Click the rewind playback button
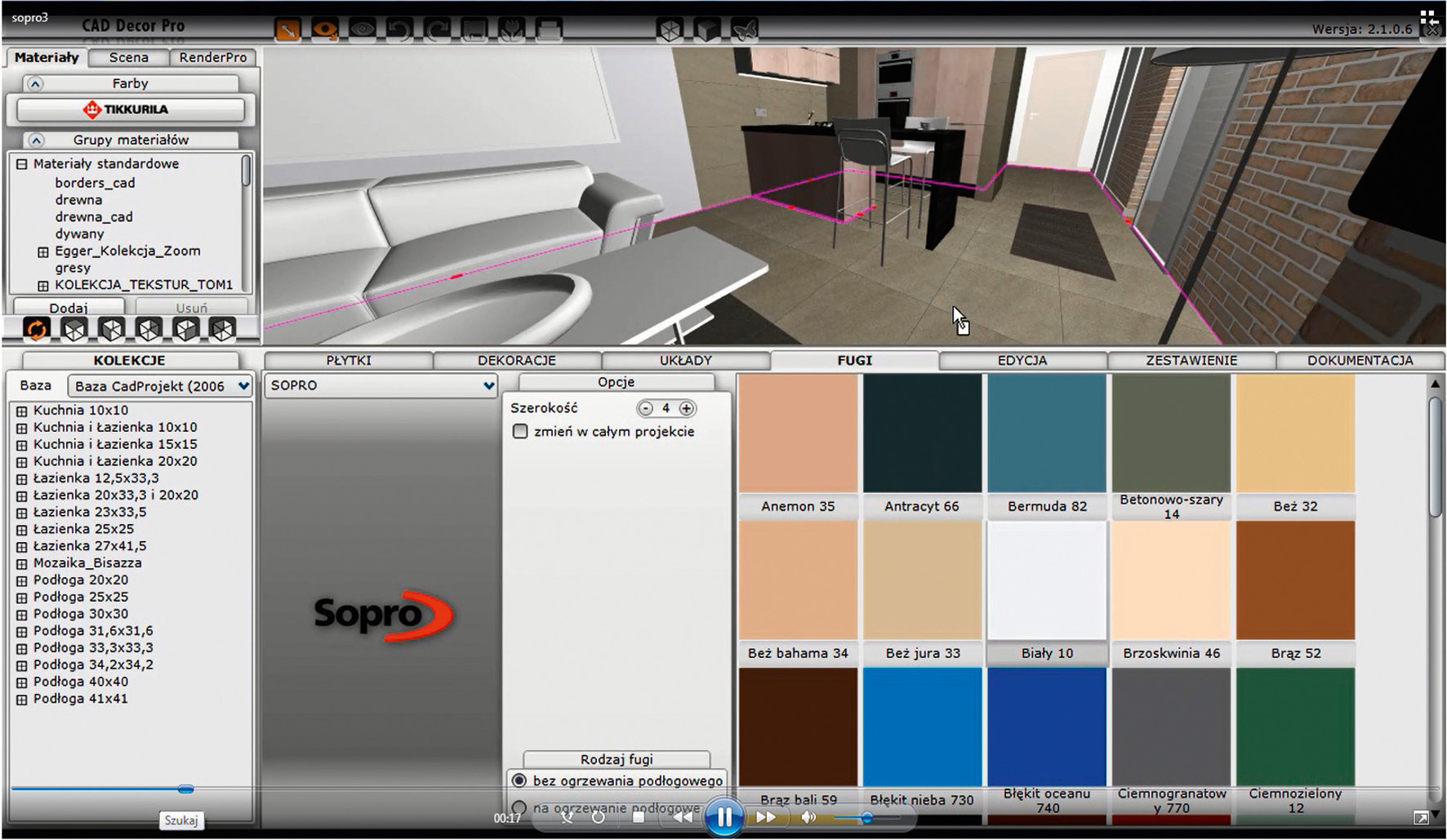 point(683,817)
